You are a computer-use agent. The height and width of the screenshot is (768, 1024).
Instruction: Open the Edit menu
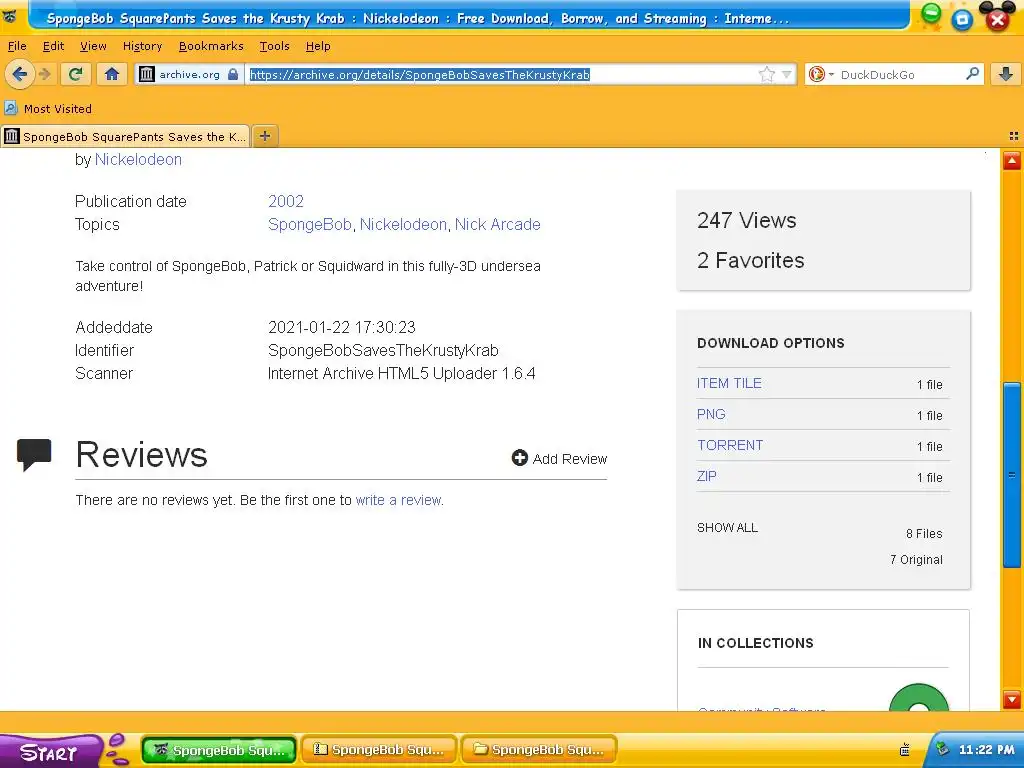54,46
